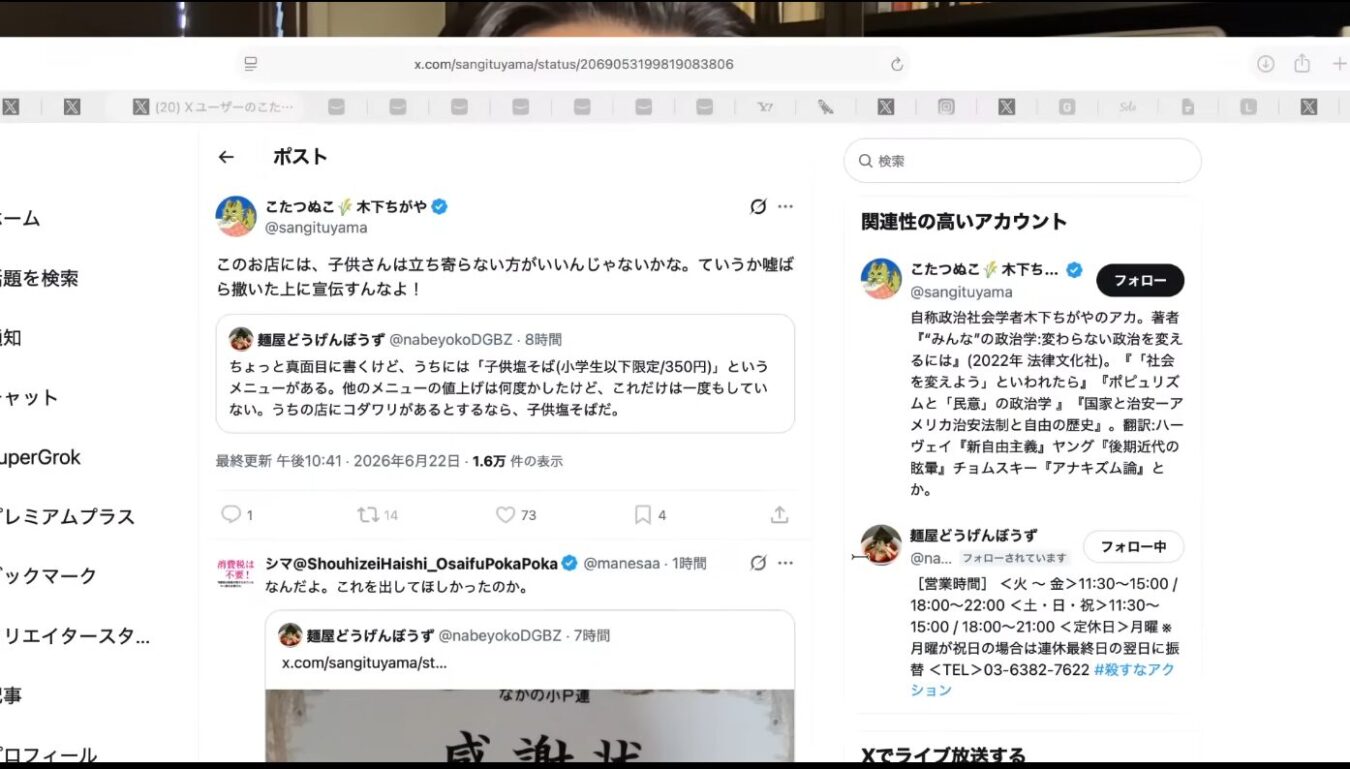Open the Grok icon on こたつぬこ's post
1350x769 pixels.
click(758, 207)
